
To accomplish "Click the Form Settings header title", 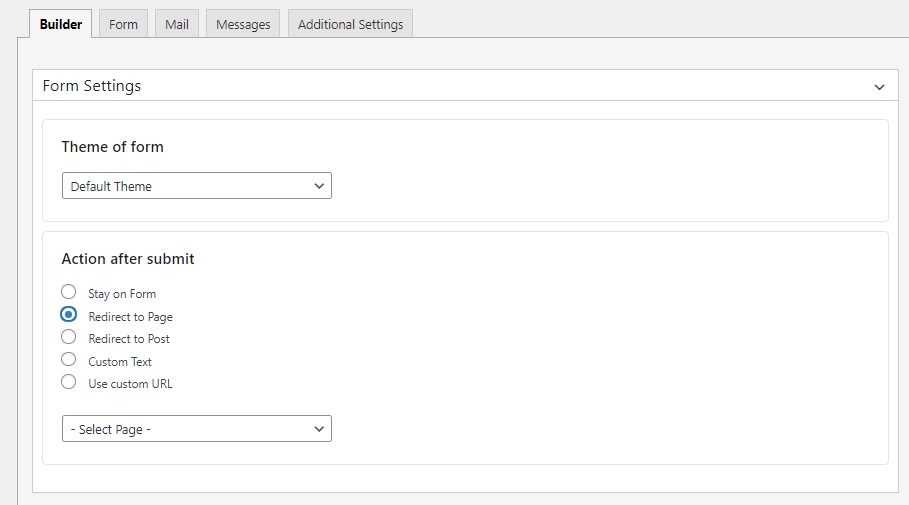I will point(92,86).
